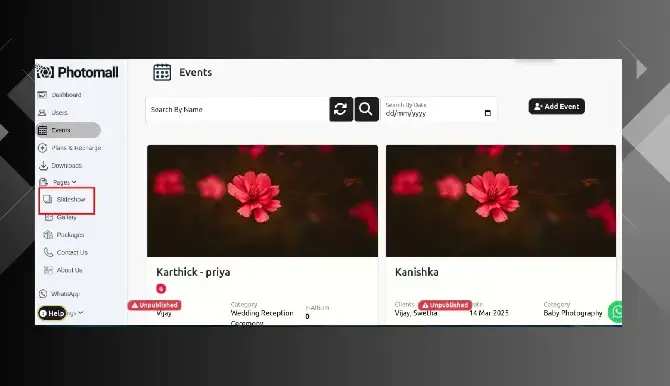Screen dimensions: 670x386
Task: Click the WhatsApp sidebar icon
Action: tap(43, 294)
